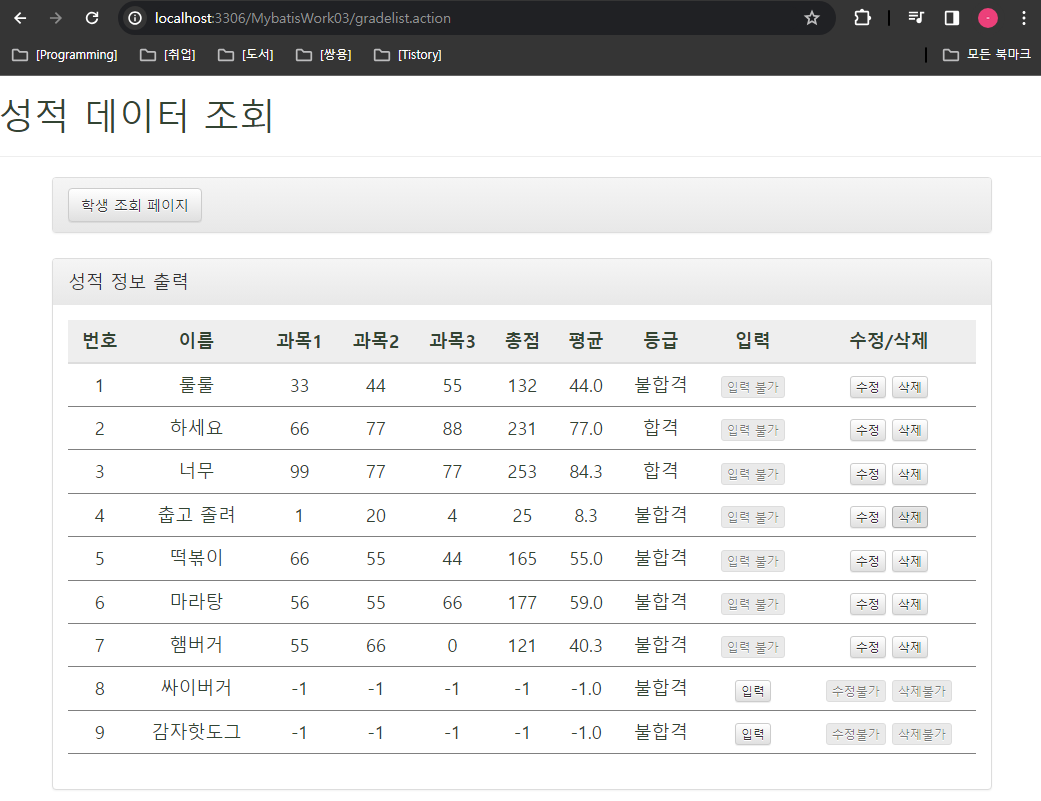
Task: Click the browser forward arrow
Action: [56, 18]
